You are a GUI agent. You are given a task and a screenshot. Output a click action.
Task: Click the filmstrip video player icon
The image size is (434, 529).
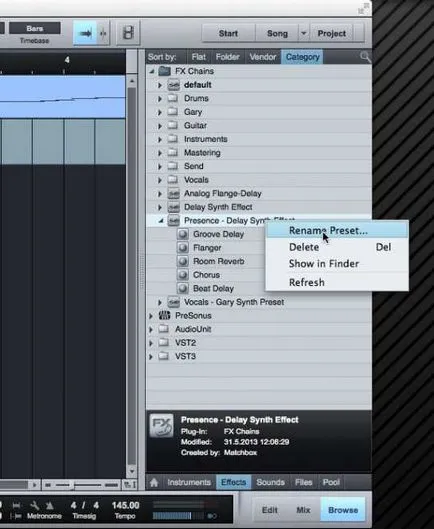(x=128, y=33)
